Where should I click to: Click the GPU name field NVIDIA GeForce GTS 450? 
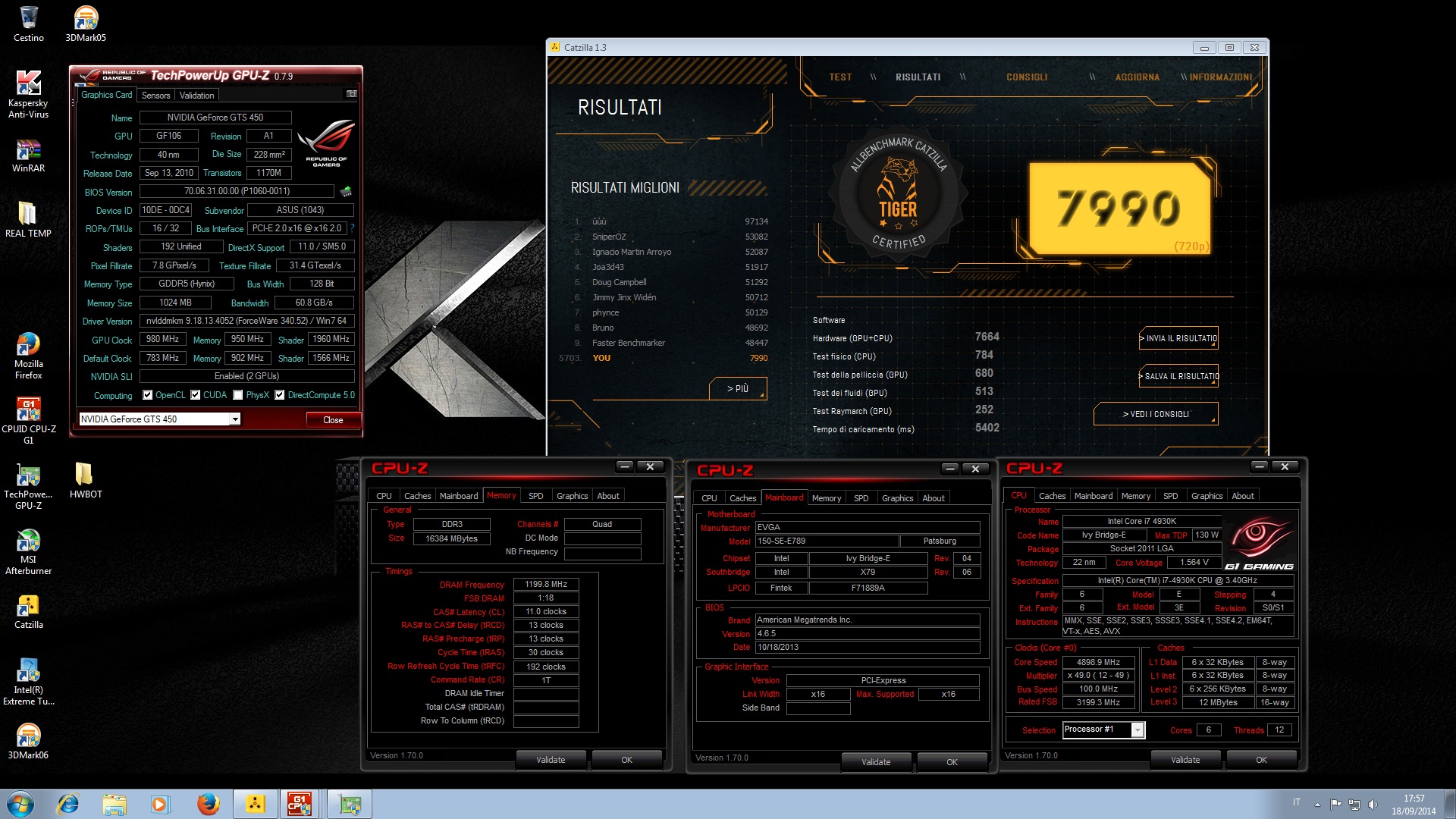tap(215, 118)
